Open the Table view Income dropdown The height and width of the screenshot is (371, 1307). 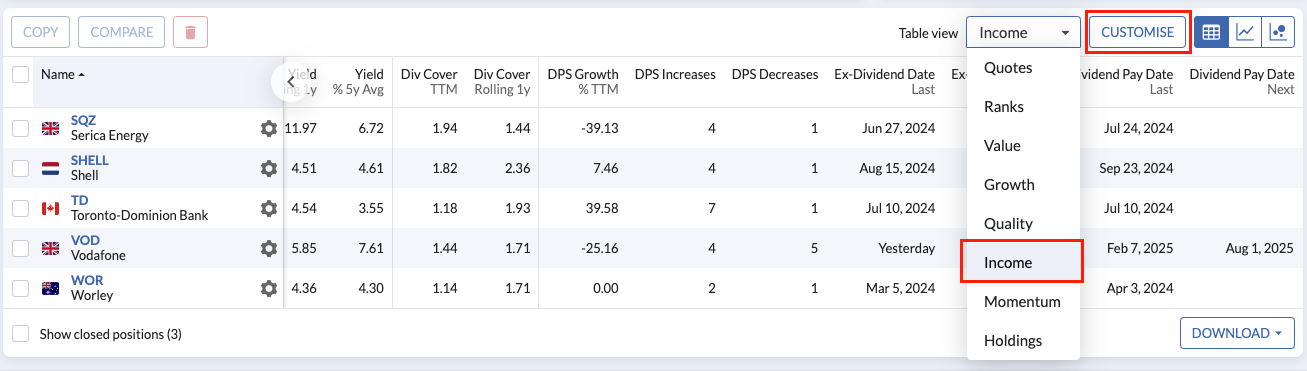tap(1023, 32)
